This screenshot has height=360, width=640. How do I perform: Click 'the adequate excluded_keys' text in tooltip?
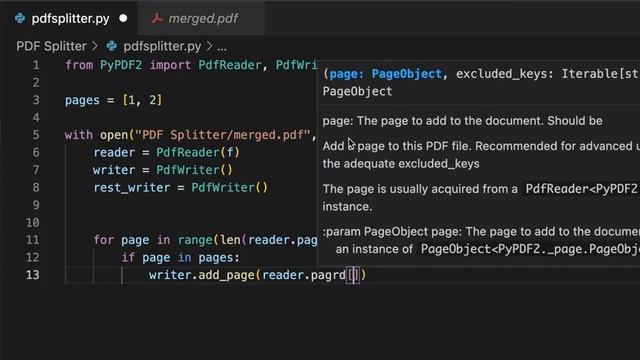pos(401,164)
